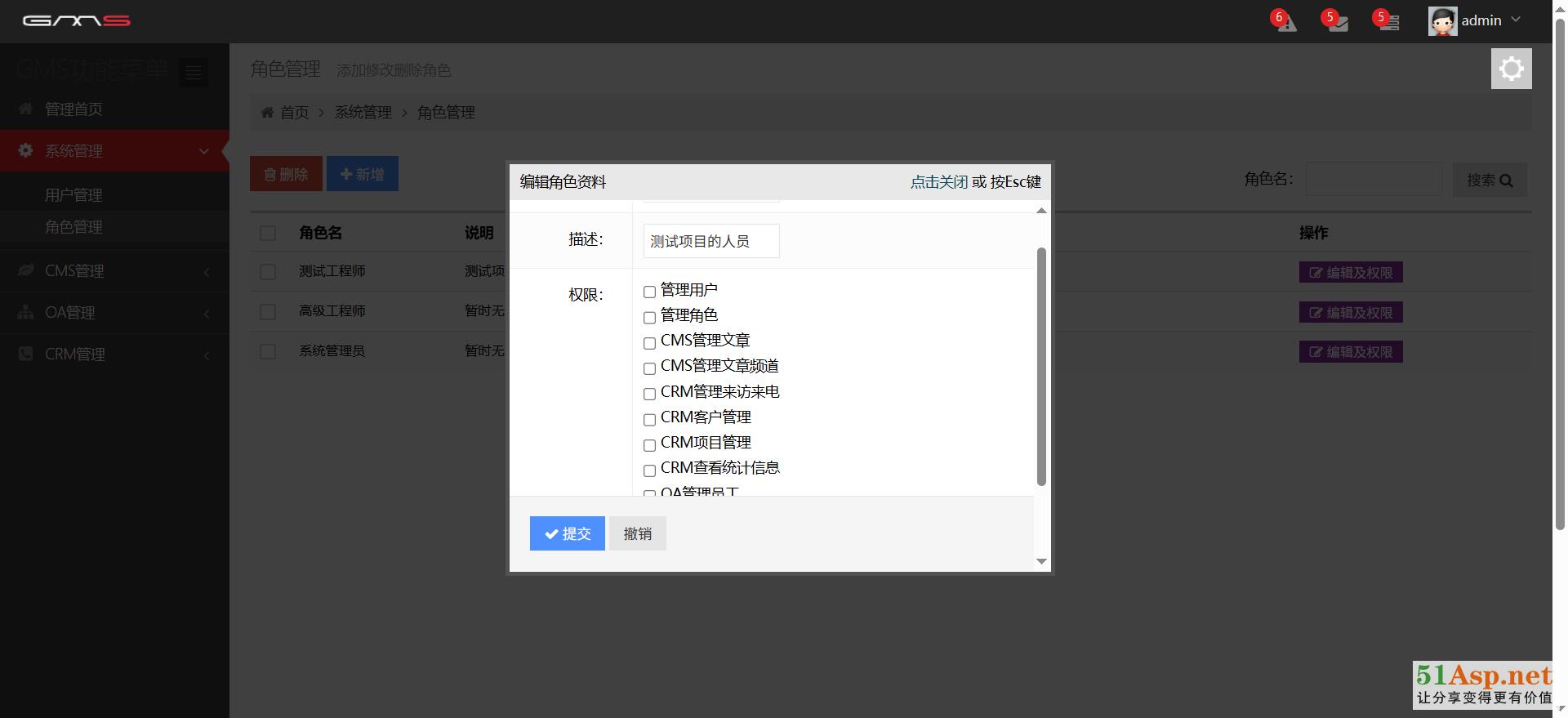This screenshot has height=718, width=1568.
Task: Click the dialog's vertical scrollbar thumb
Action: pos(1041,368)
